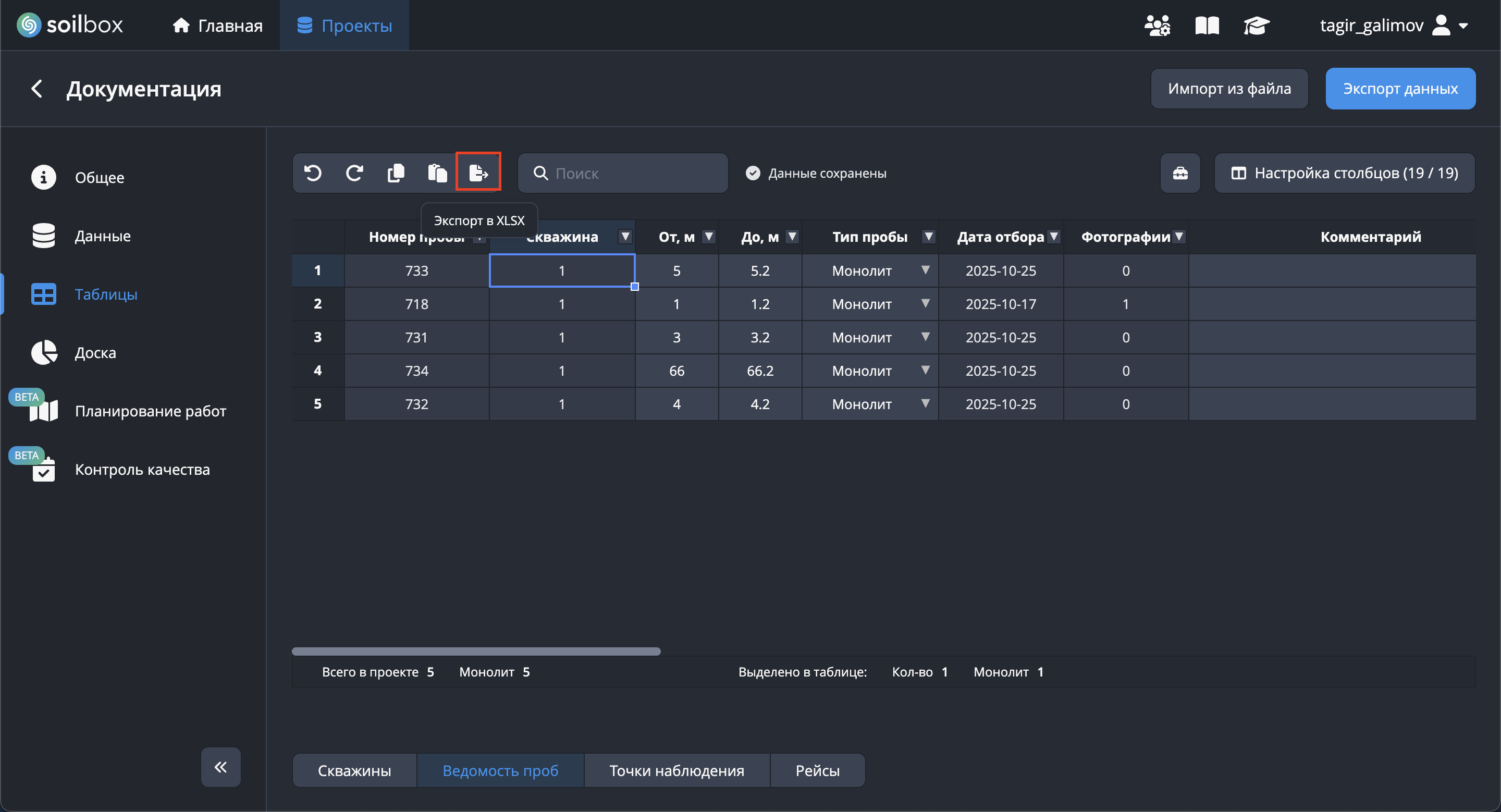Click the horizontal table scrollbar

475,651
